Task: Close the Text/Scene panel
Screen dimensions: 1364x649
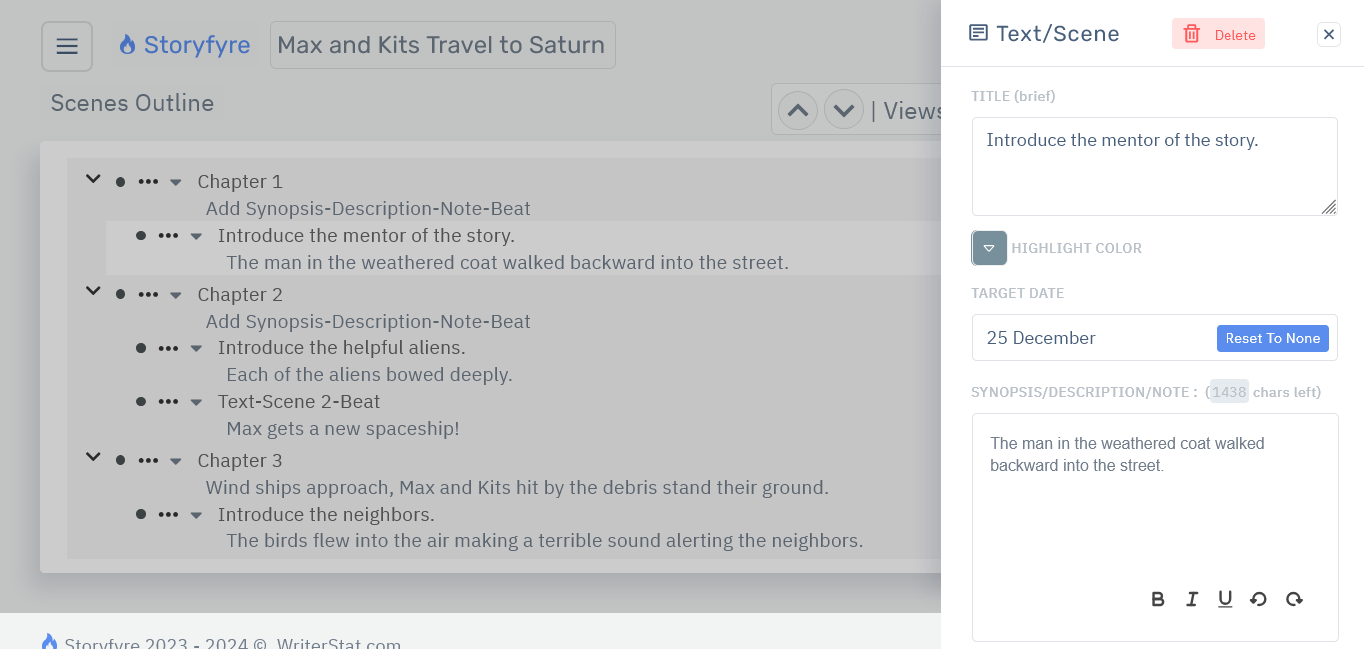Action: point(1329,35)
